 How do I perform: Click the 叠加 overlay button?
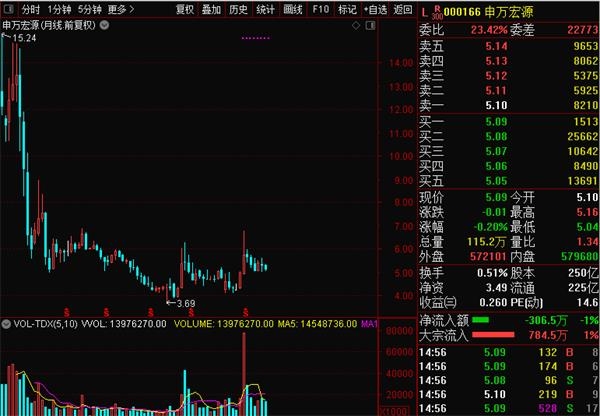point(212,9)
